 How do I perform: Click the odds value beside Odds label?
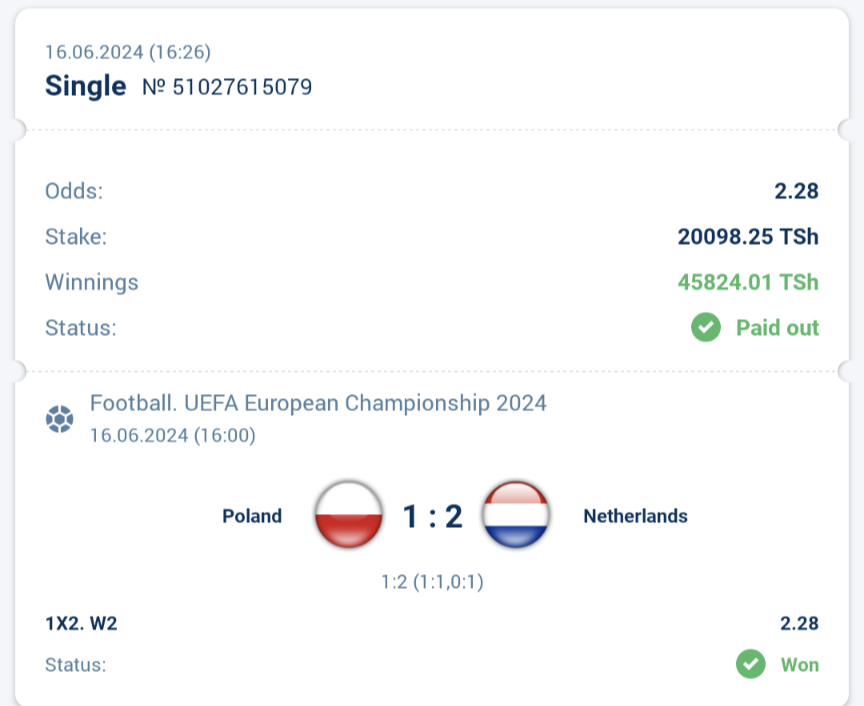(x=796, y=191)
